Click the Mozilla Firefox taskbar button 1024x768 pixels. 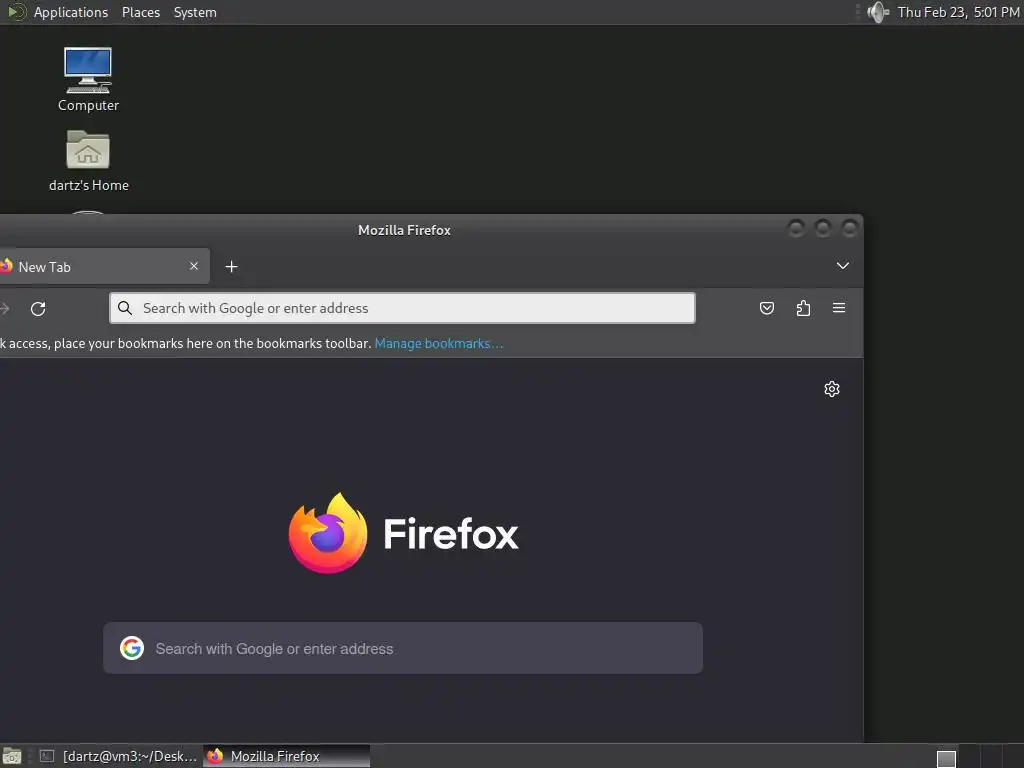click(x=287, y=756)
